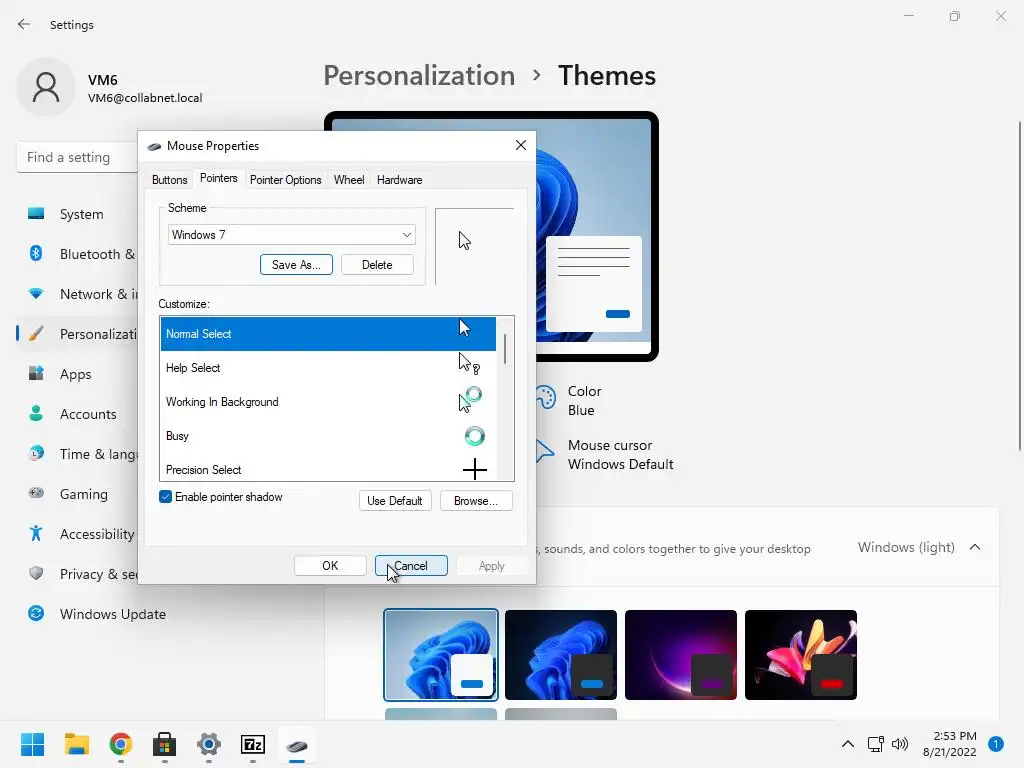Open Mouse cursor Windows Default setting
1024x768 pixels.
pos(605,455)
